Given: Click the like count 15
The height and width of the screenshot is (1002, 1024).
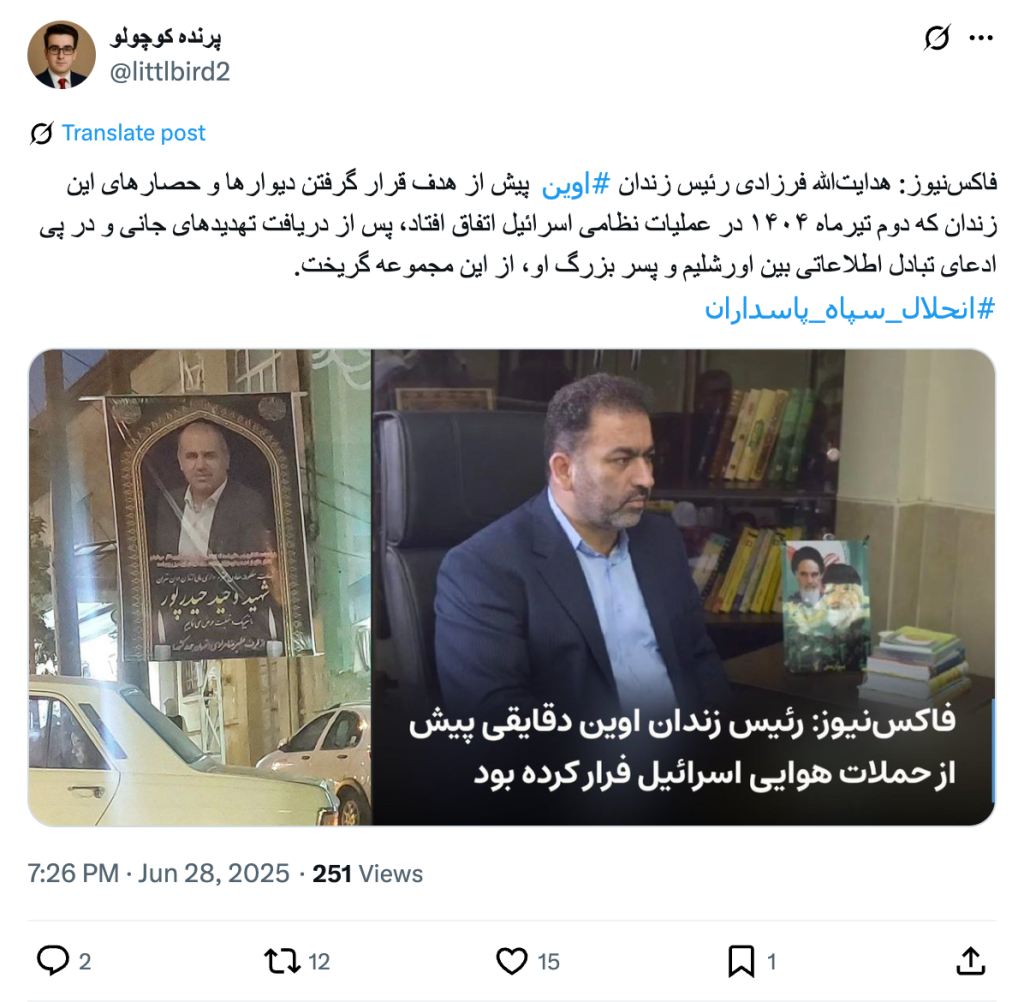Looking at the screenshot, I should tap(549, 962).
